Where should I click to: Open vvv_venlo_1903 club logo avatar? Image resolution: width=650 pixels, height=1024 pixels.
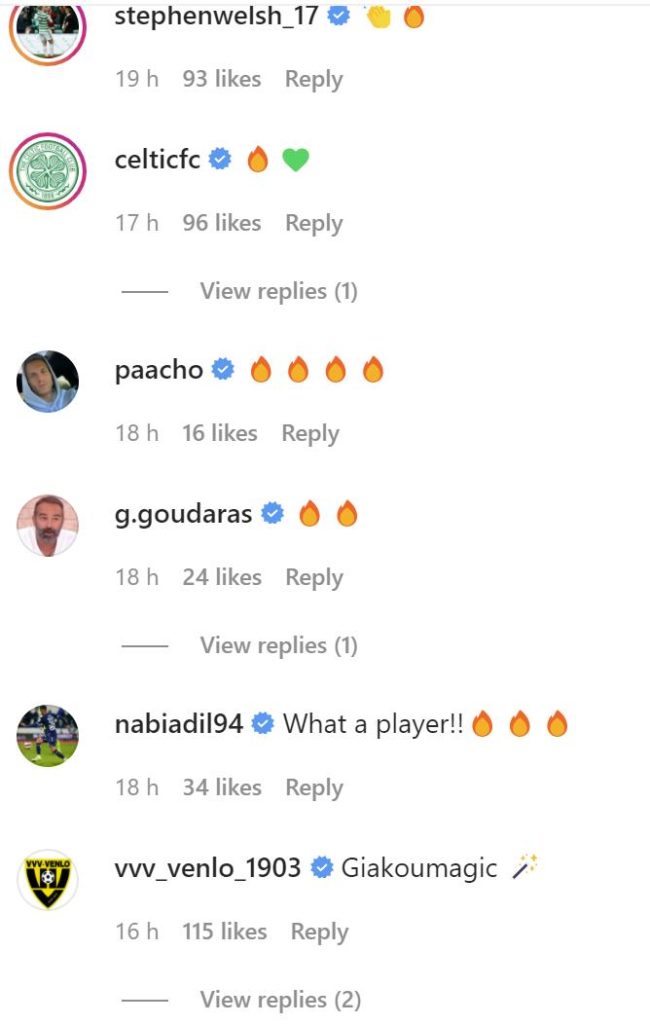click(x=48, y=880)
